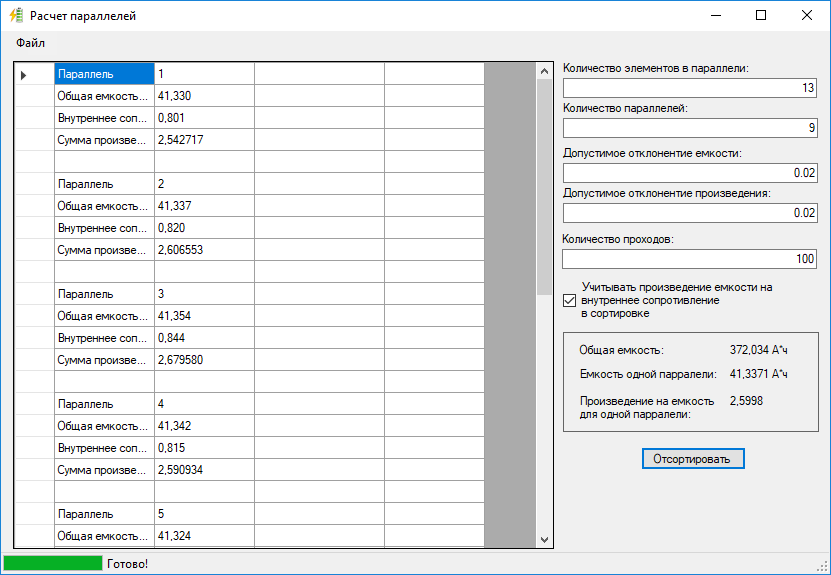
Task: Open the Файл menu
Action: (x=30, y=43)
